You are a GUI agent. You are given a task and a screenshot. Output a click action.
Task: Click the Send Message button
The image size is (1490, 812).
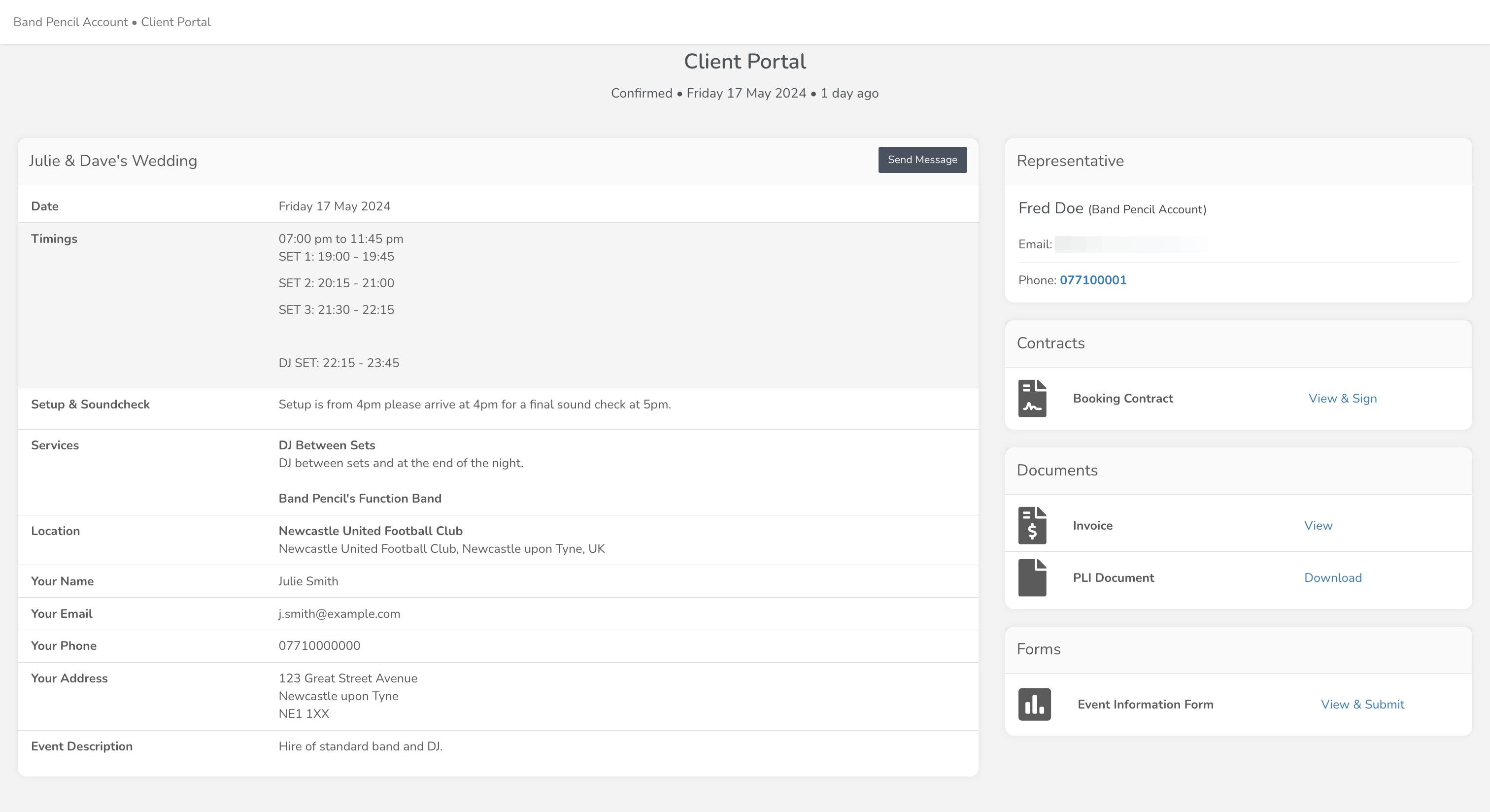pyautogui.click(x=922, y=160)
